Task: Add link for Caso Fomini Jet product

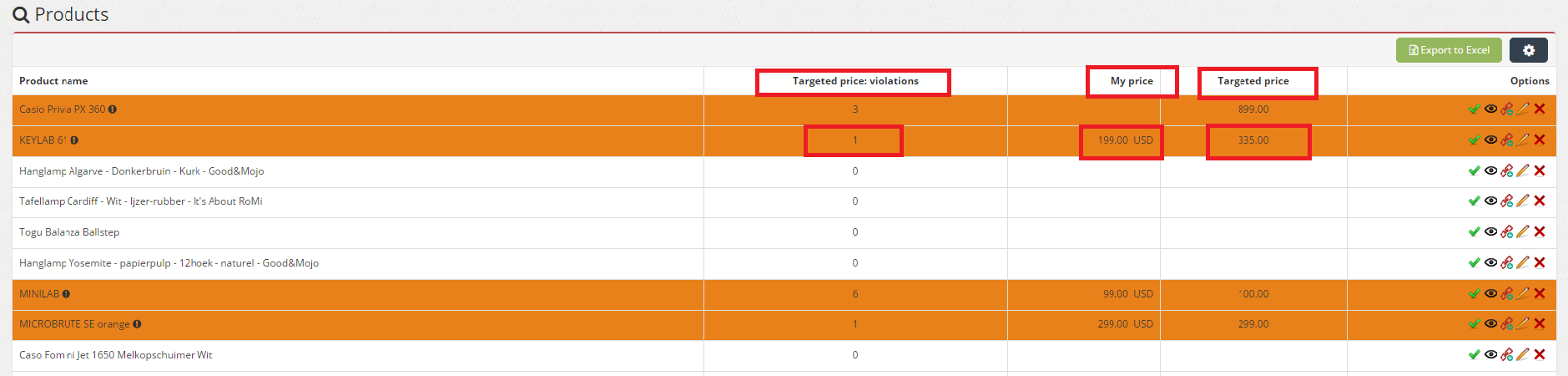Action: pos(1507,354)
